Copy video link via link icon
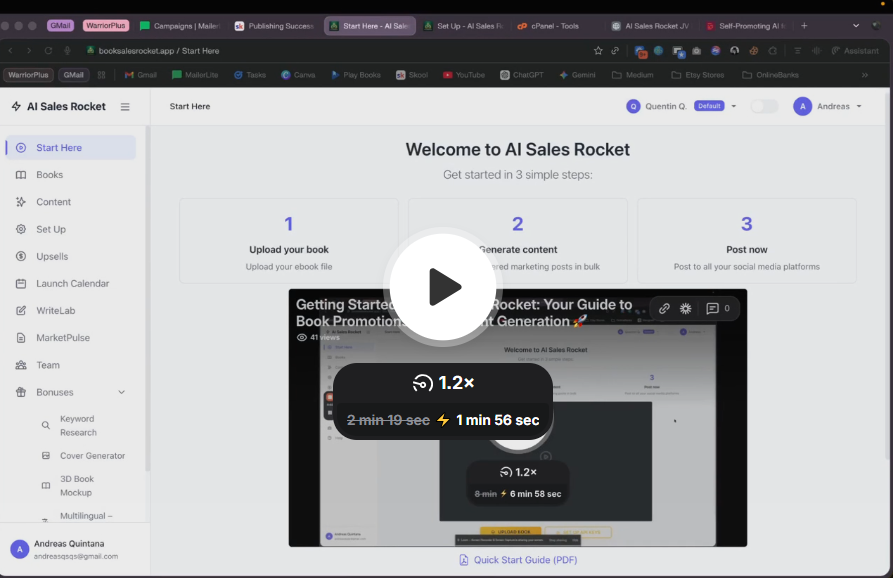Image resolution: width=893 pixels, height=578 pixels. click(x=664, y=308)
